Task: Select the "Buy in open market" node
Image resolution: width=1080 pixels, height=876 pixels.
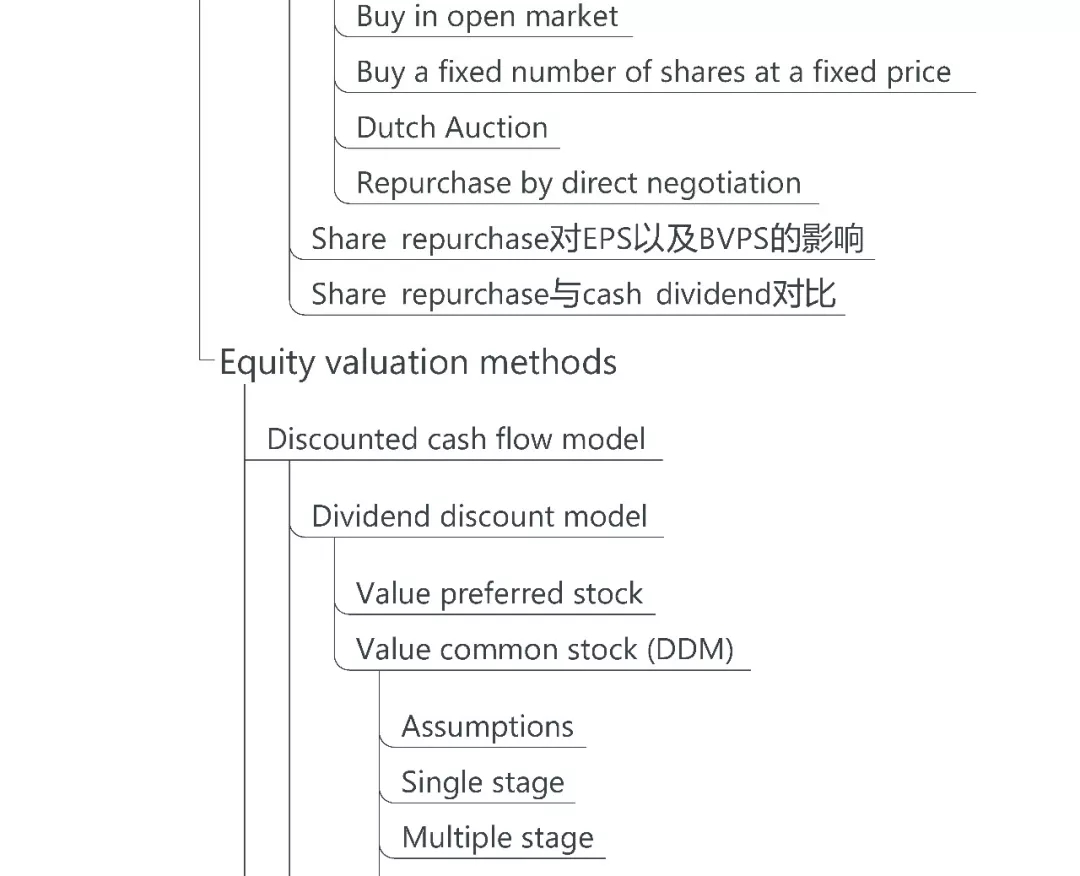Action: pos(487,17)
